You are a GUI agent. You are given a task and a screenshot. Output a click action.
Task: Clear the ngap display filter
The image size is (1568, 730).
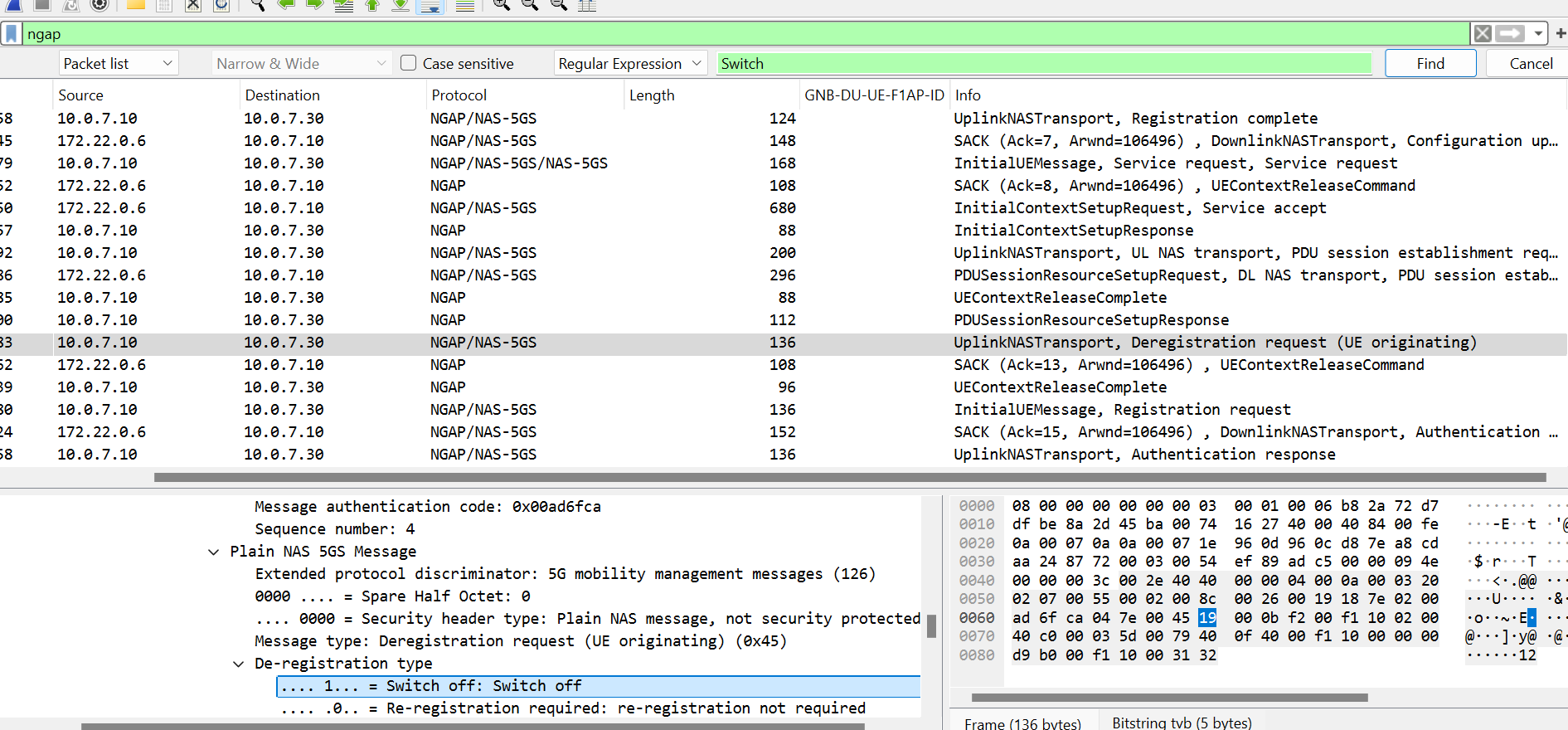click(x=1483, y=34)
